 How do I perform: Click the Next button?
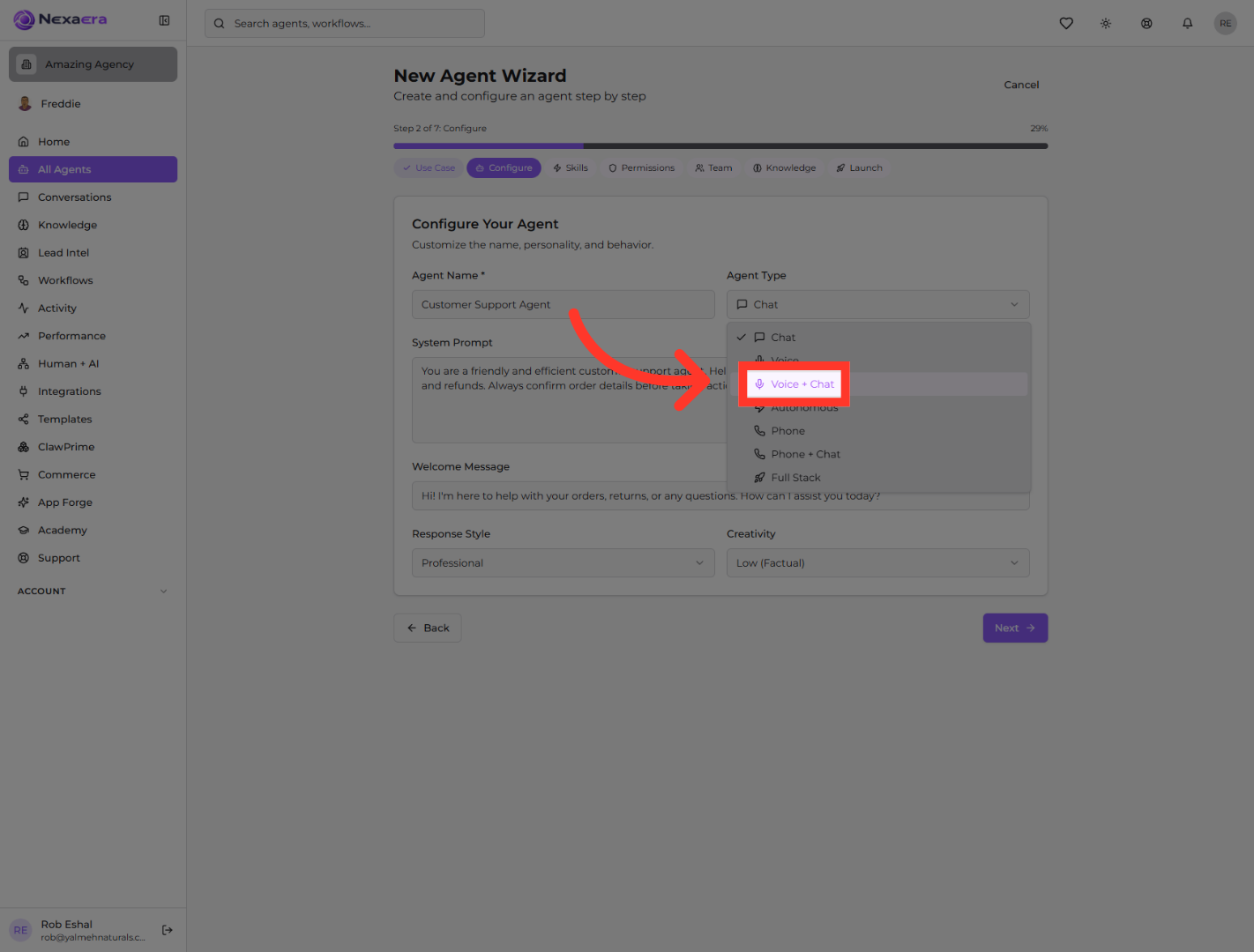[1015, 628]
